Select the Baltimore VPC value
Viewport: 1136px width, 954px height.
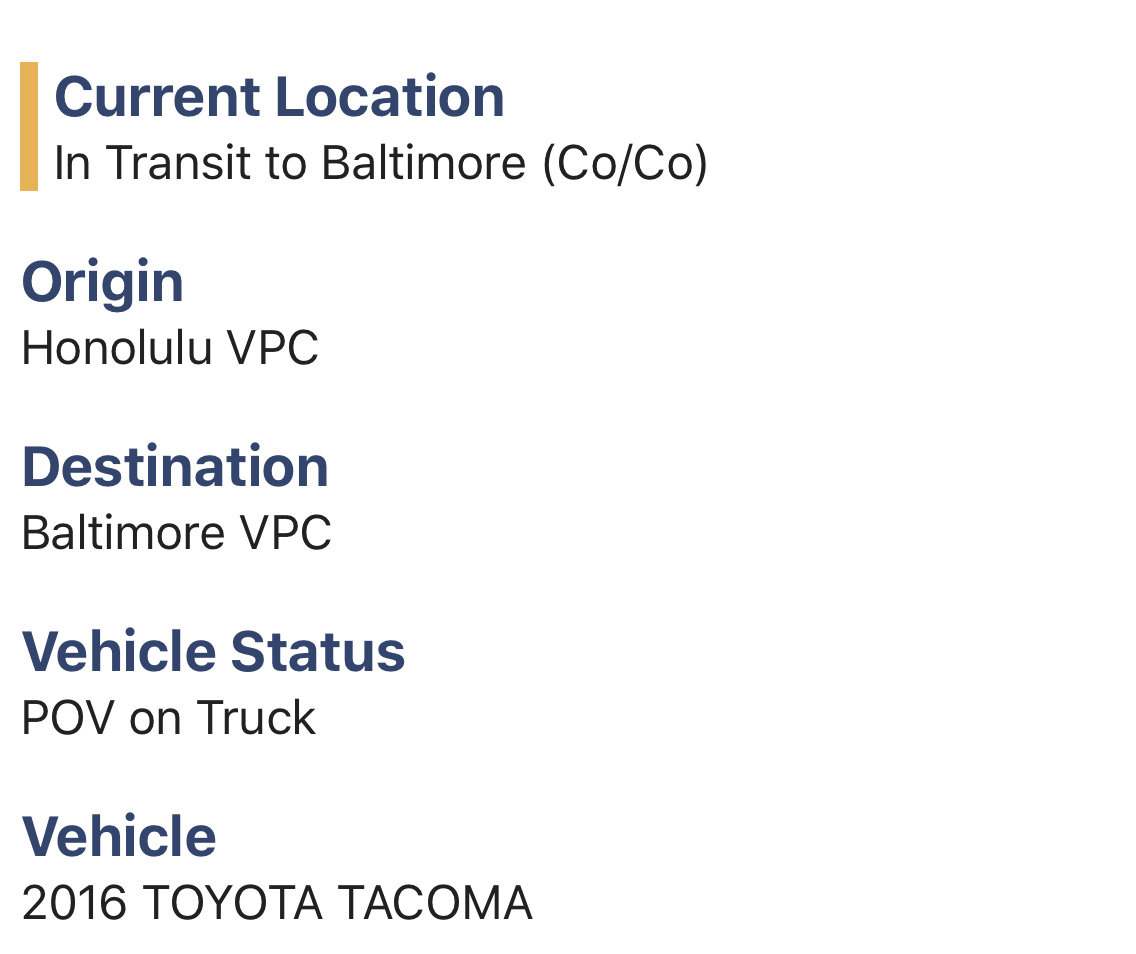(x=177, y=533)
